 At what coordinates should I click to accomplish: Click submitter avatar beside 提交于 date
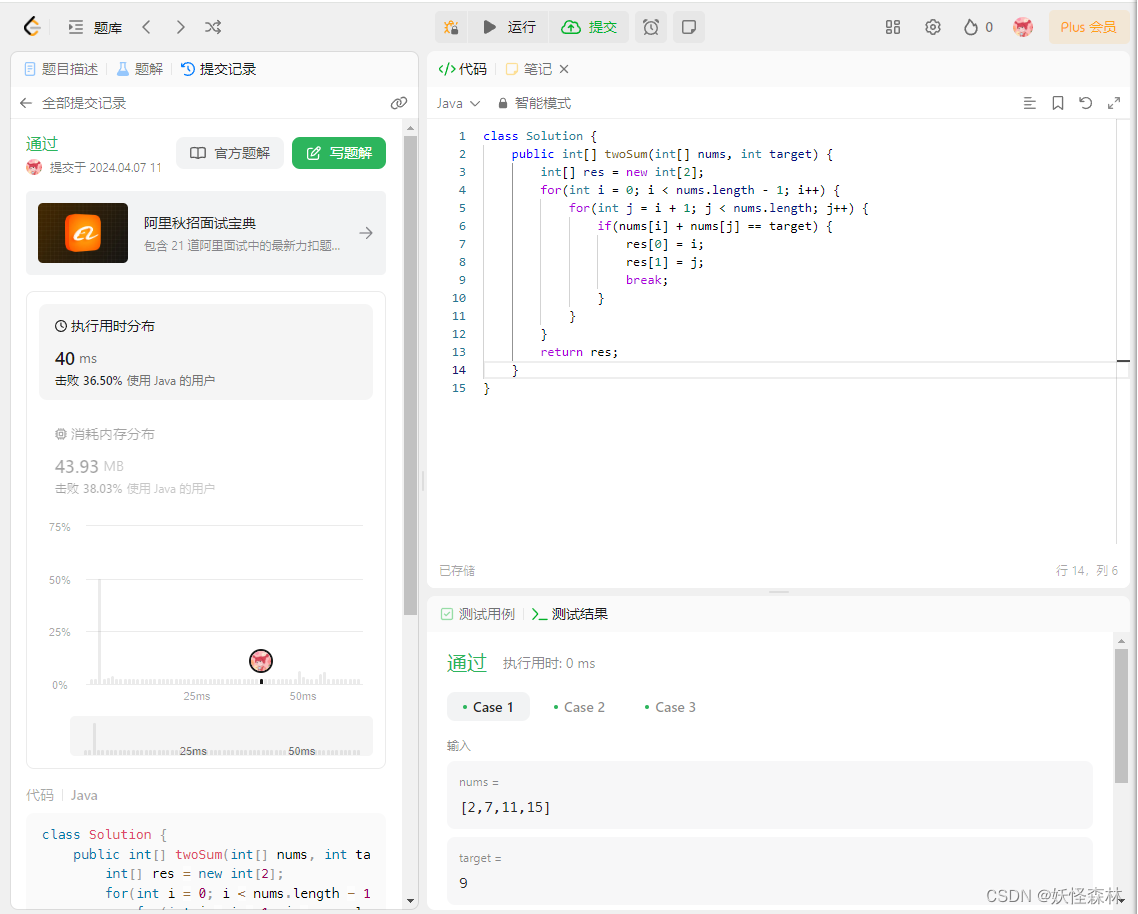34,168
